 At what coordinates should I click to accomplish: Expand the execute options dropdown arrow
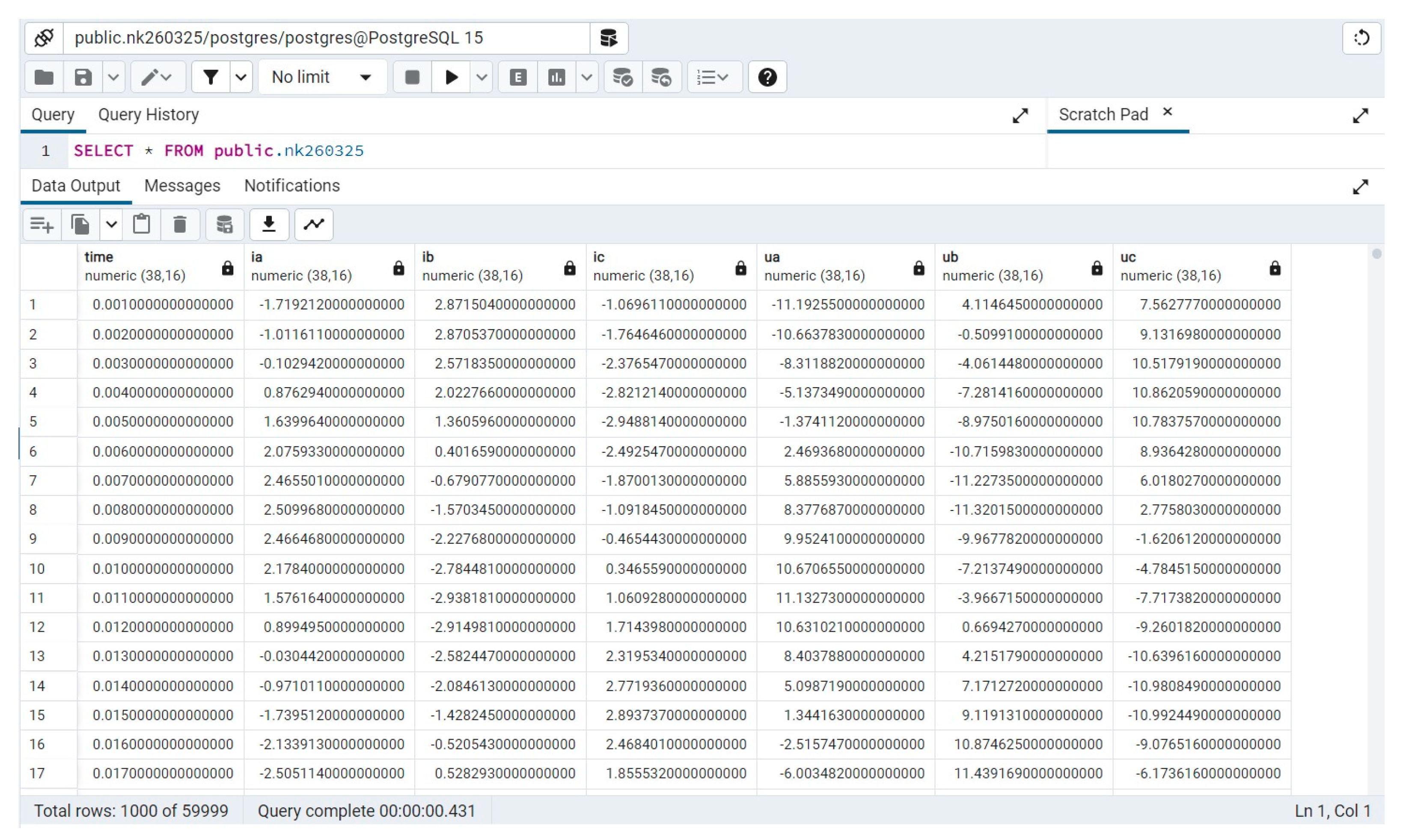click(x=481, y=77)
